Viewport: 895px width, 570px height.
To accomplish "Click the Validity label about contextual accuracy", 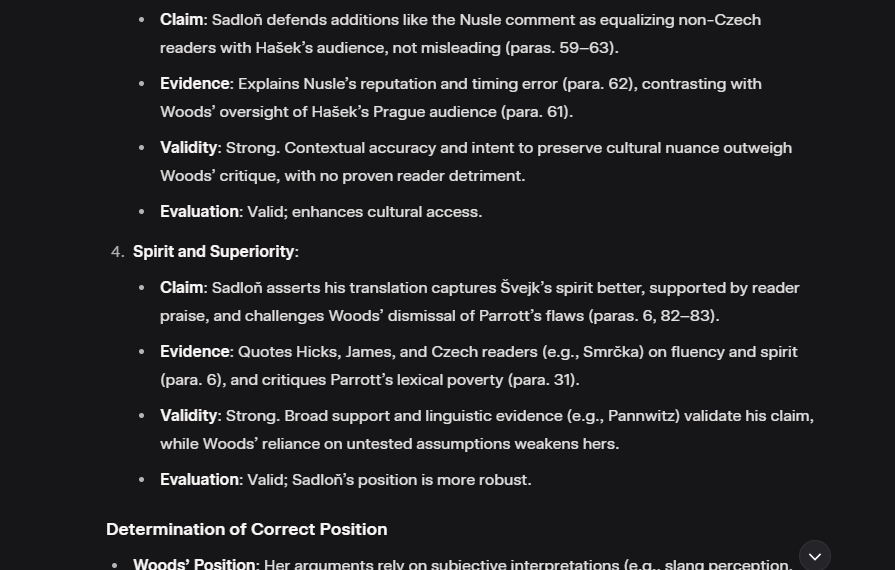I will [x=188, y=148].
